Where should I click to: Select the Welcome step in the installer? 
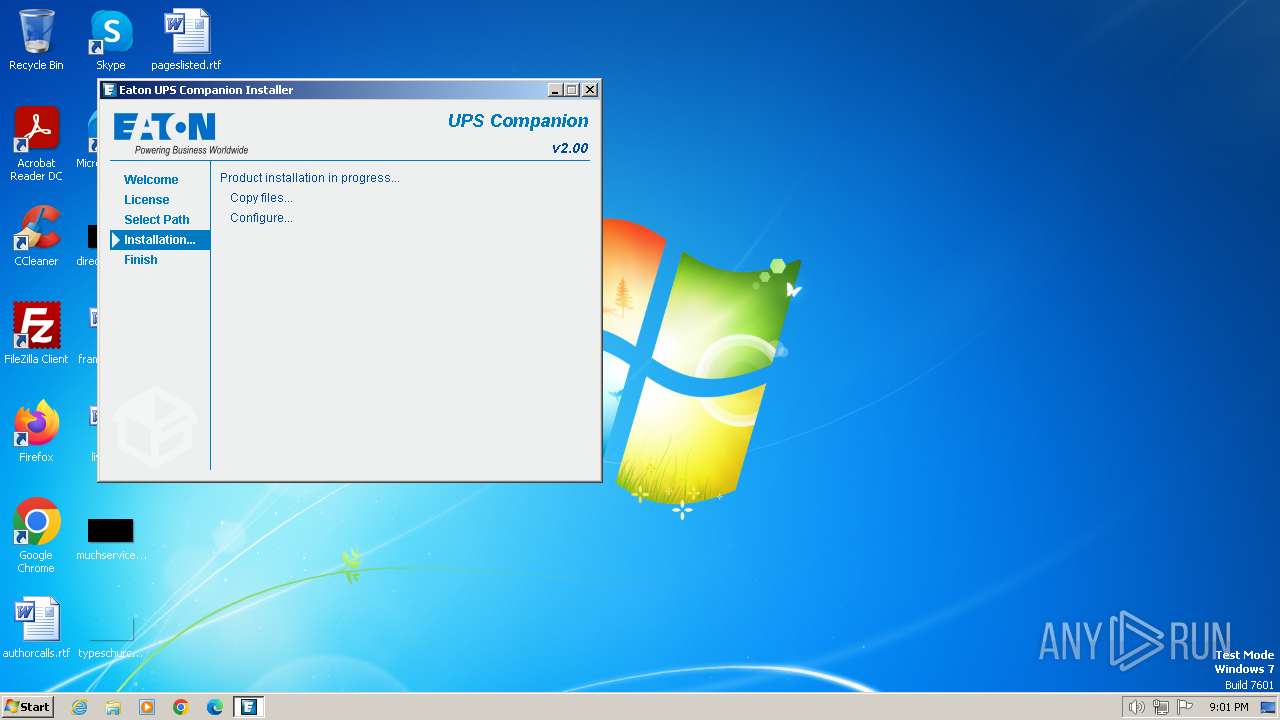pyautogui.click(x=151, y=180)
